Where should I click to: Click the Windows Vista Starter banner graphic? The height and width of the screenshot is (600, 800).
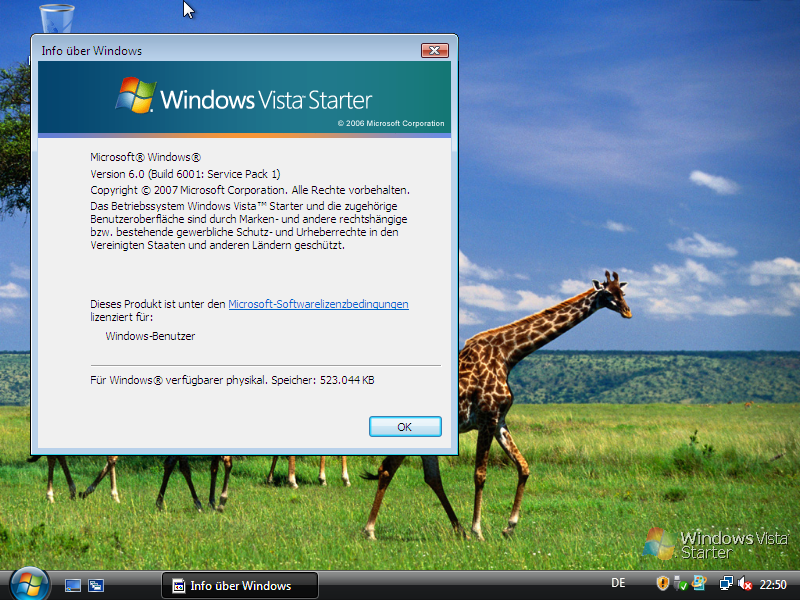290,98
